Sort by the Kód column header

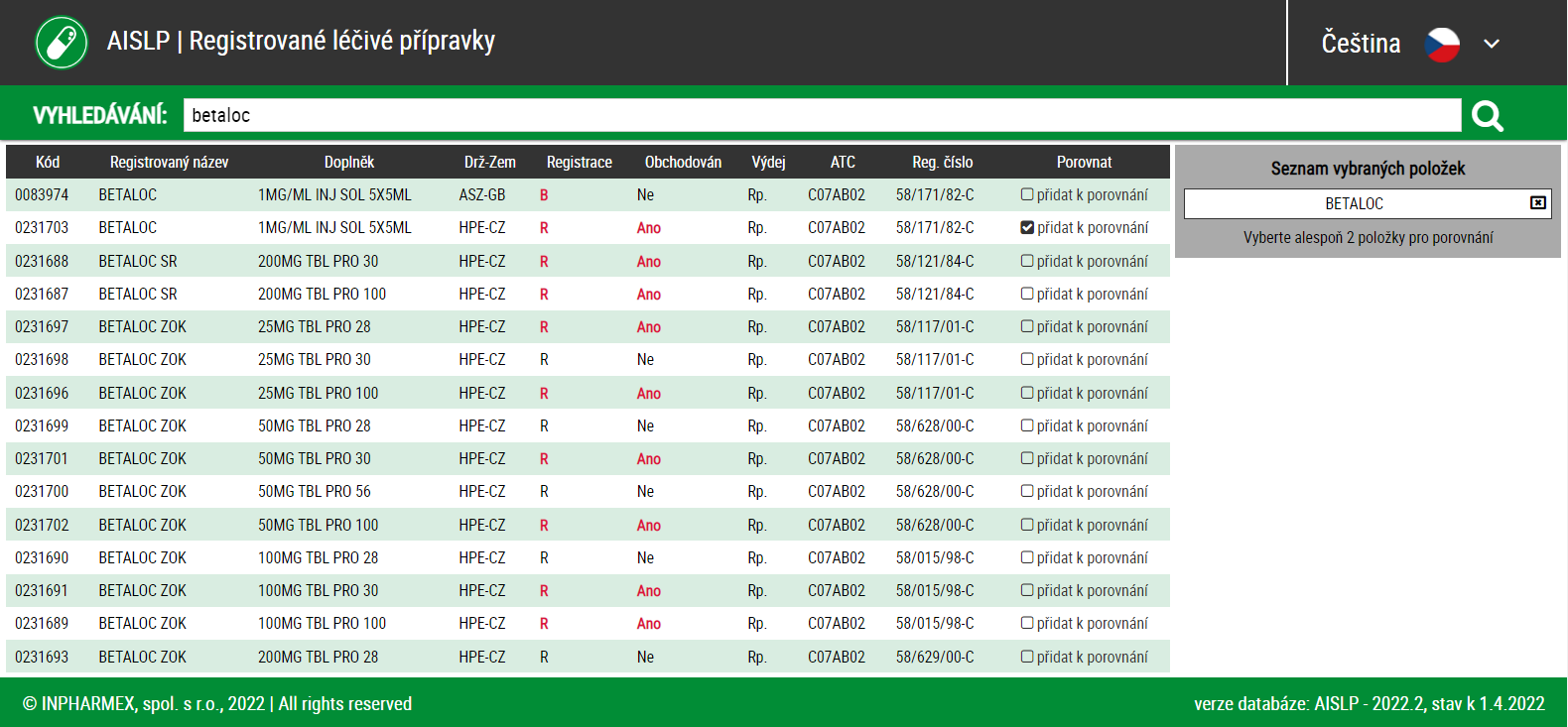[x=48, y=162]
